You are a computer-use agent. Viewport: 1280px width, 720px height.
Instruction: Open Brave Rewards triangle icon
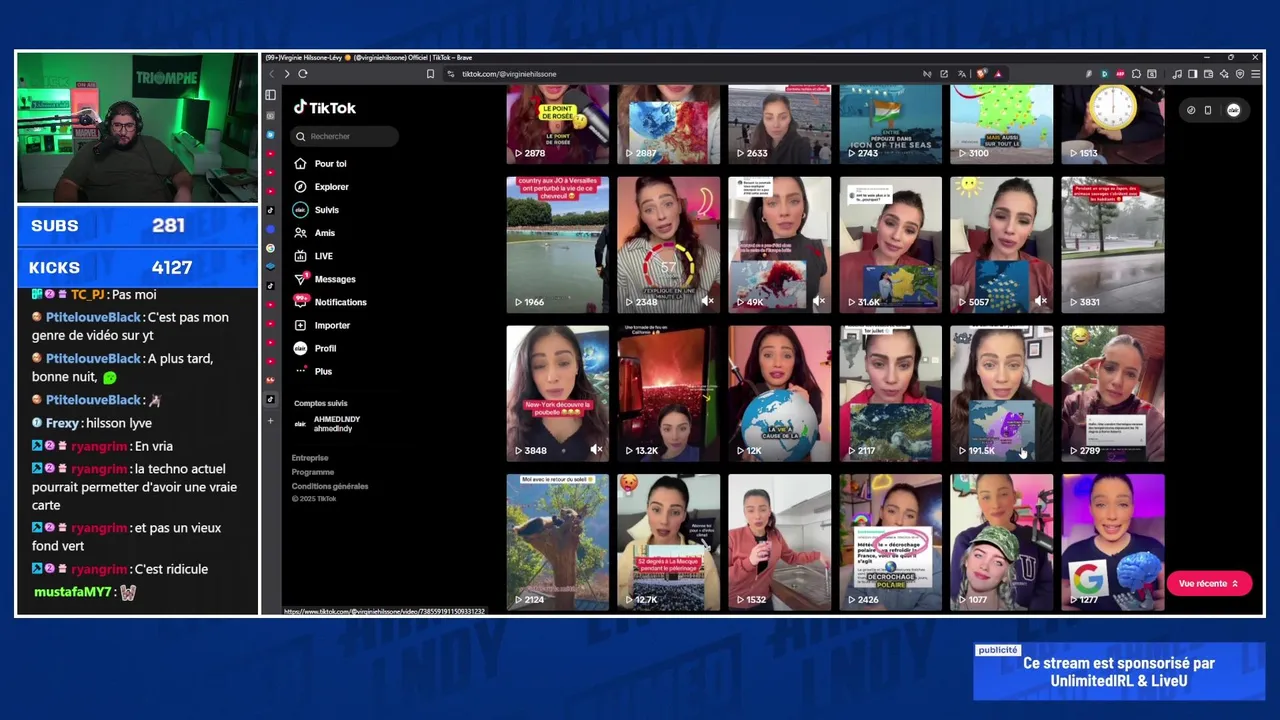[998, 74]
